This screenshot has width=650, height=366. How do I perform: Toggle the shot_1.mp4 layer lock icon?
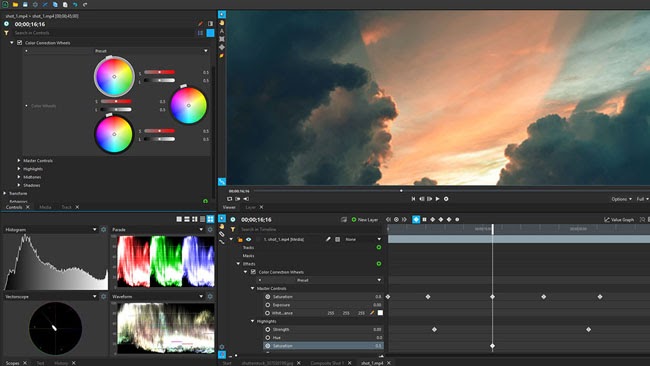pyautogui.click(x=240, y=239)
